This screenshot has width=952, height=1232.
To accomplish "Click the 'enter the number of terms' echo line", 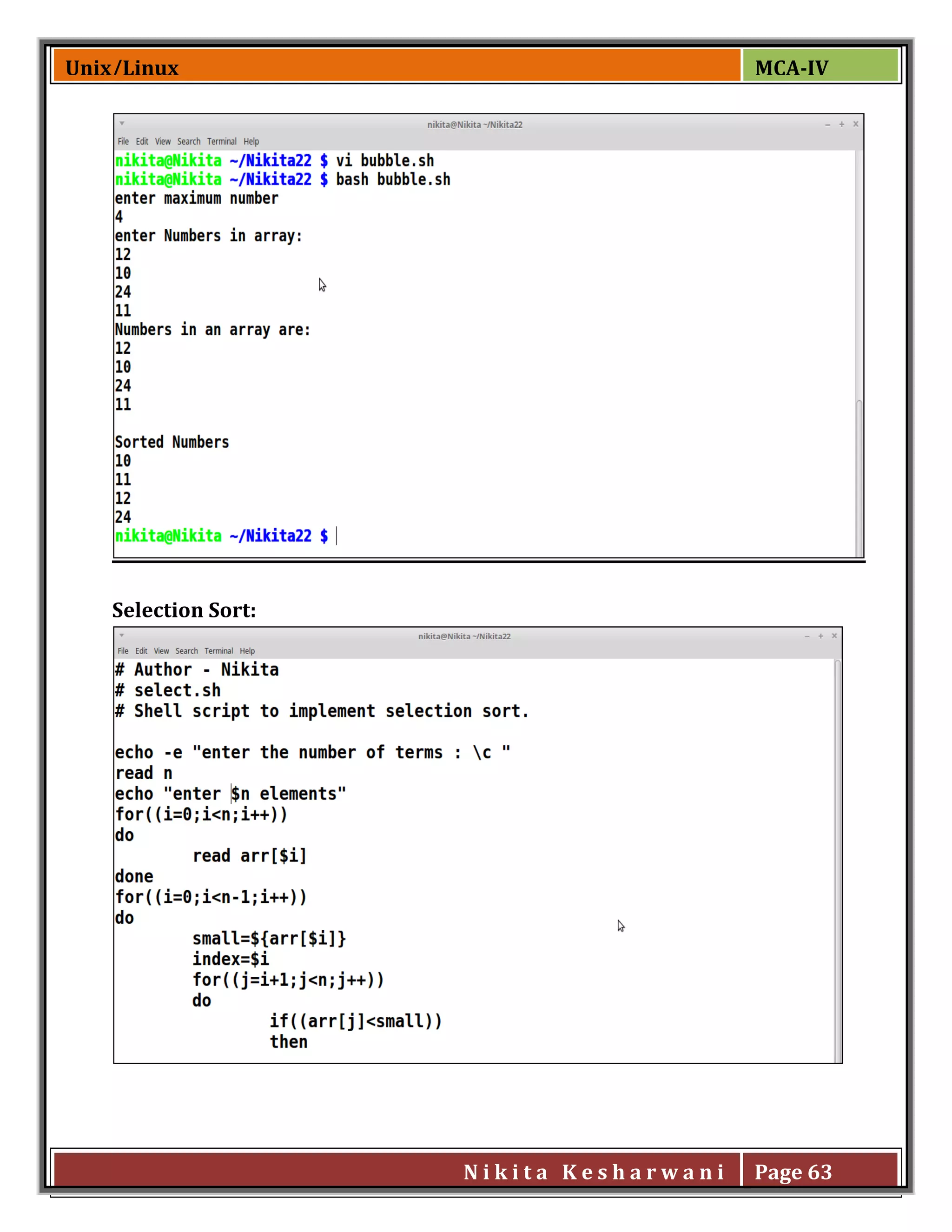I will 312,753.
